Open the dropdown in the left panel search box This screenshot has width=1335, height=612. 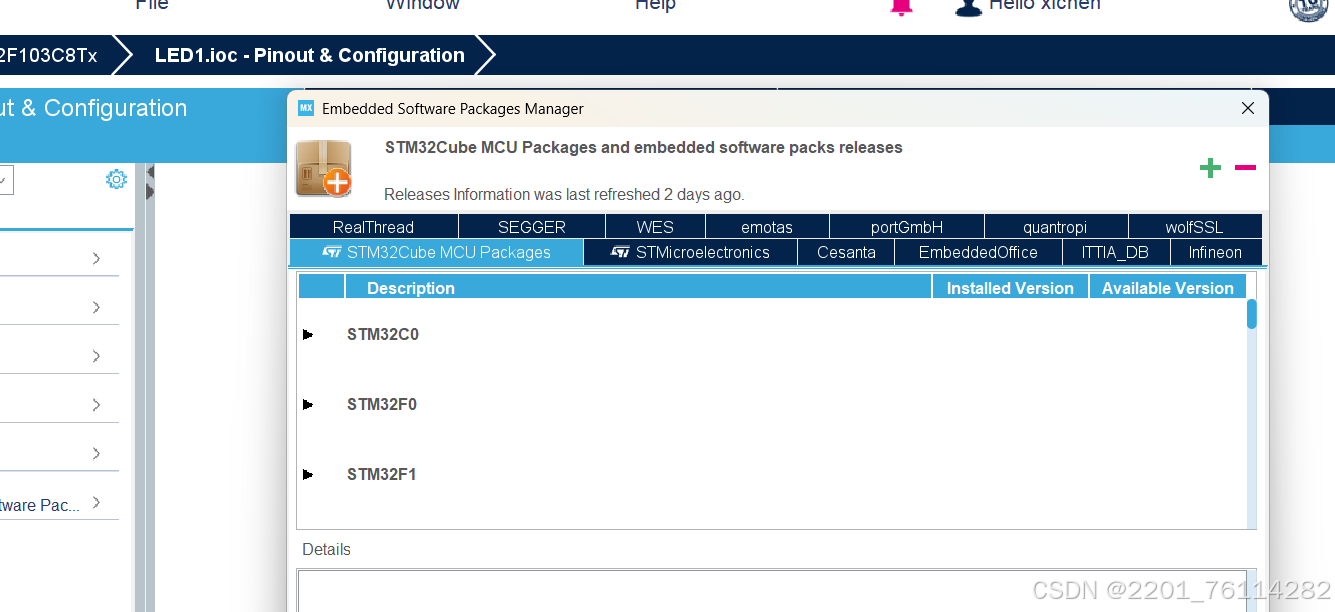tap(3, 180)
